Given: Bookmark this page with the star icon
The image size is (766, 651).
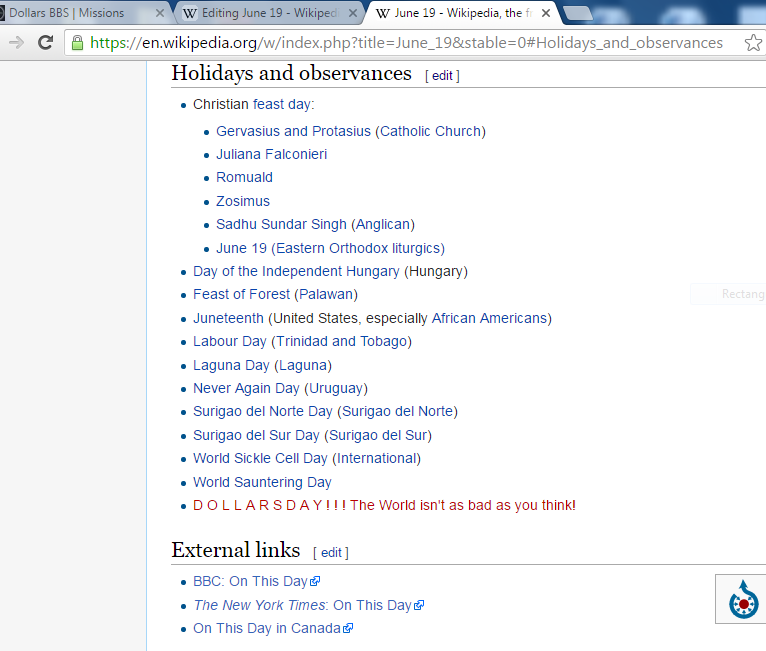Looking at the screenshot, I should tap(753, 42).
